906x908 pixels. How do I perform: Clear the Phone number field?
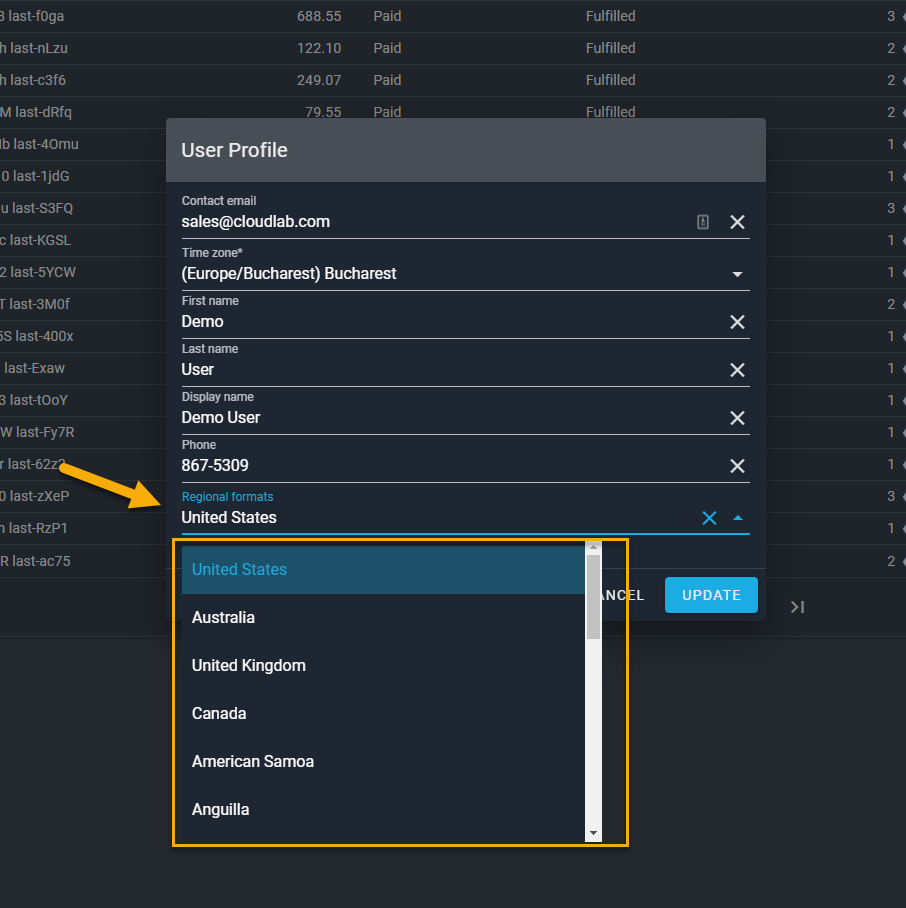coord(737,466)
